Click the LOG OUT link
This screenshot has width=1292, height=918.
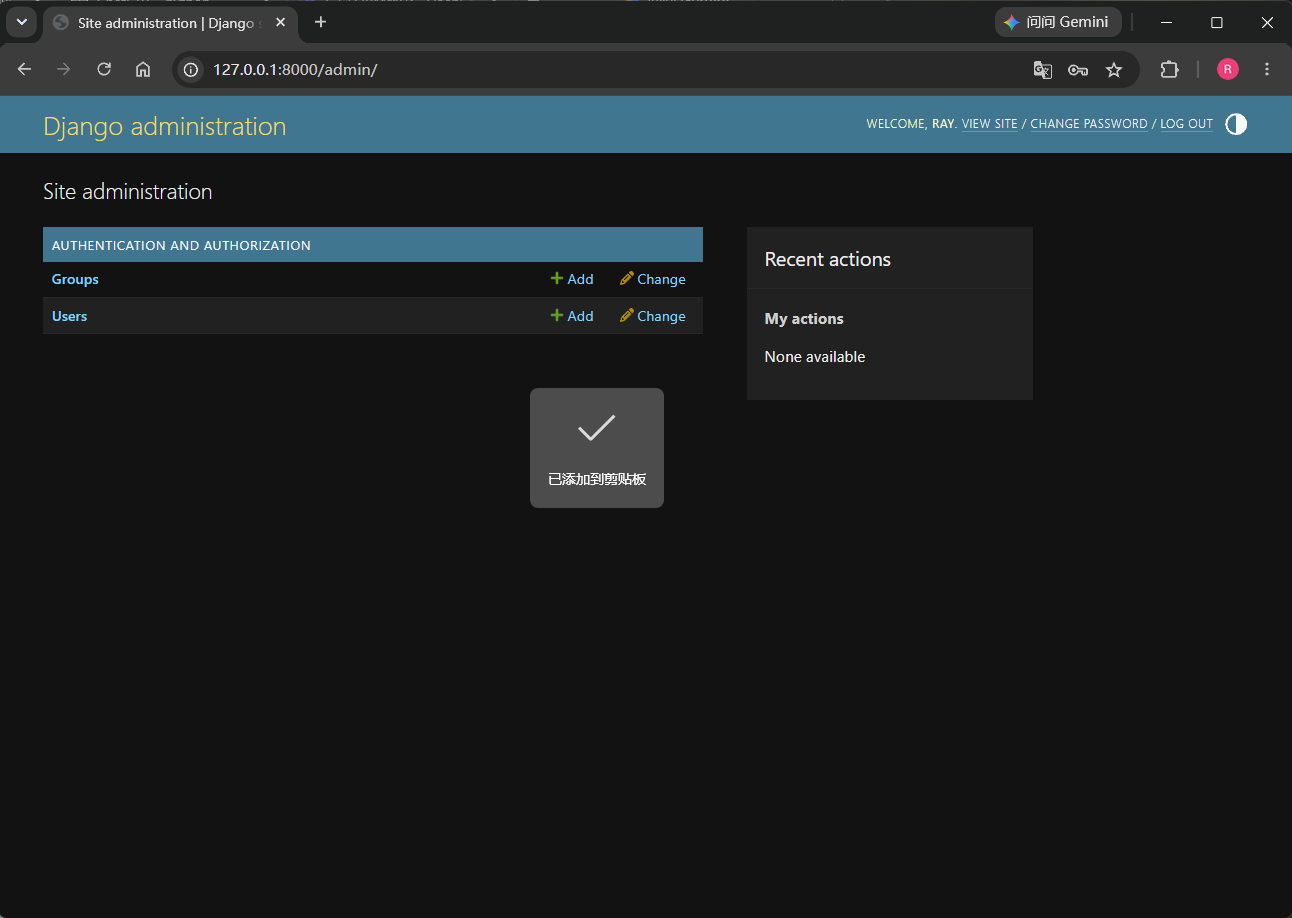[1186, 124]
